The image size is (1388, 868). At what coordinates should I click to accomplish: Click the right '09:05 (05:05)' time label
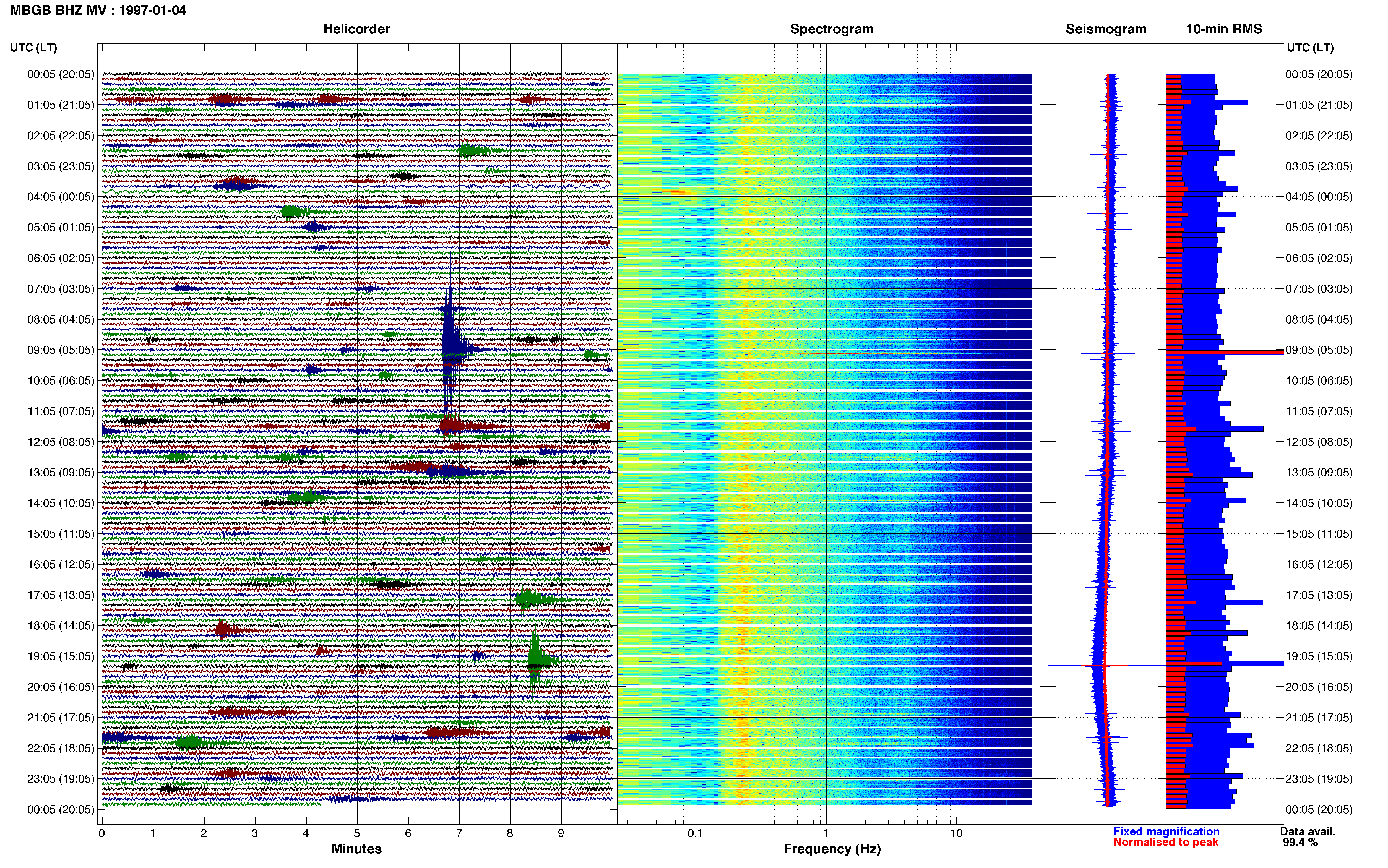click(1319, 350)
